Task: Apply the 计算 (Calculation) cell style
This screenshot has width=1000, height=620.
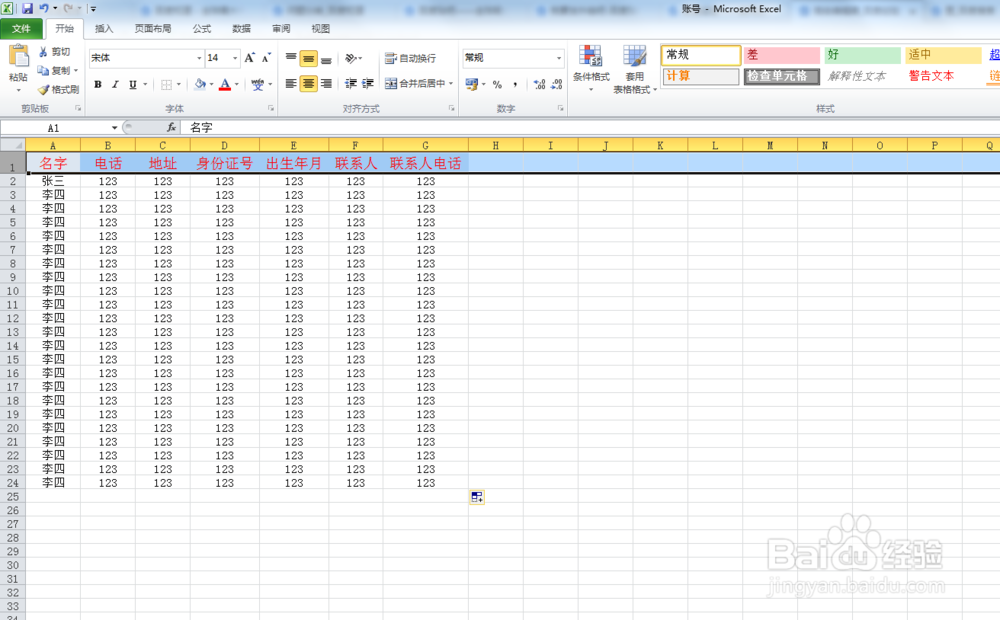Action: 701,76
